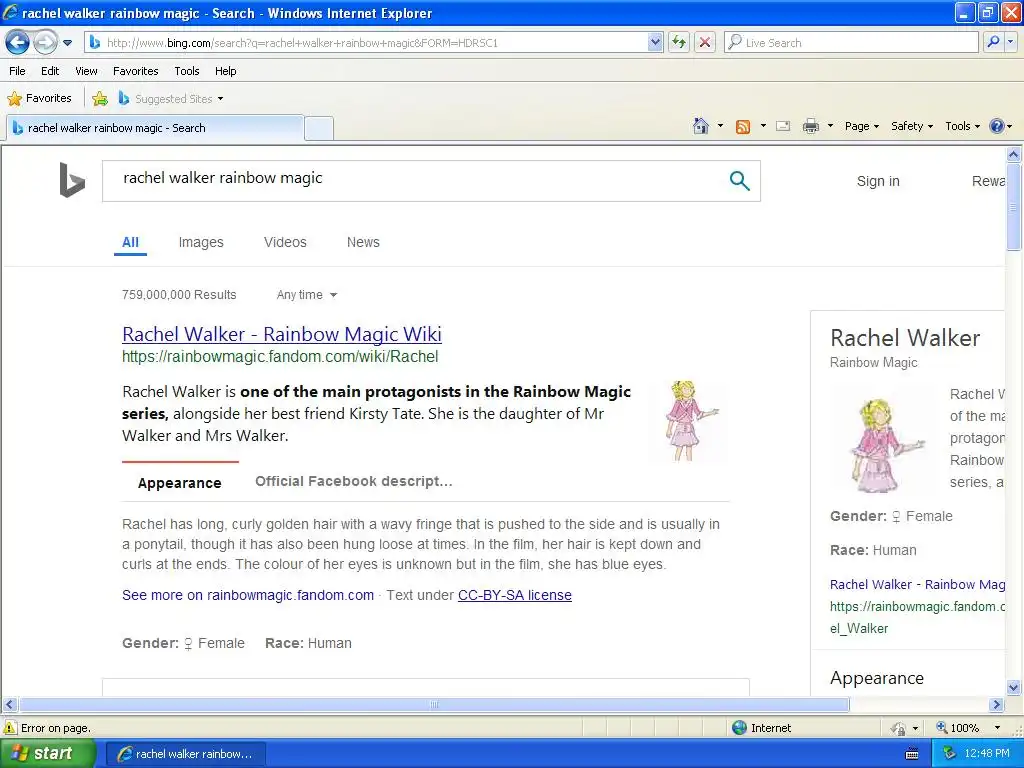Click the Back navigation button
The height and width of the screenshot is (768, 1024).
pyautogui.click(x=18, y=43)
